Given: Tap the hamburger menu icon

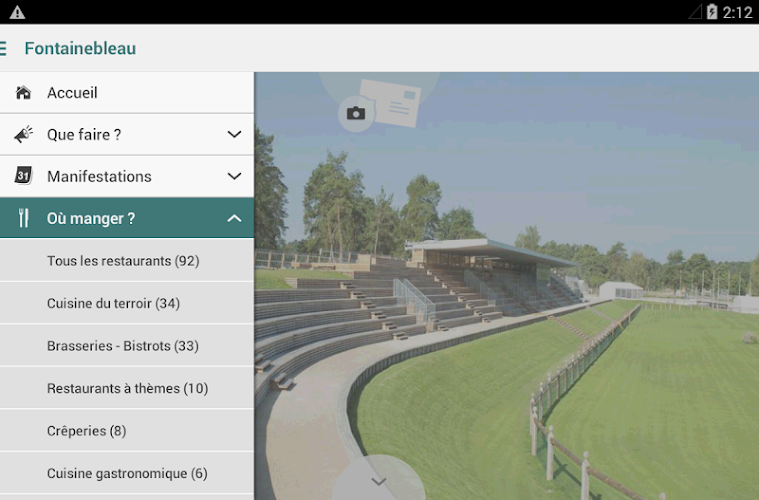Looking at the screenshot, I should 3,48.
